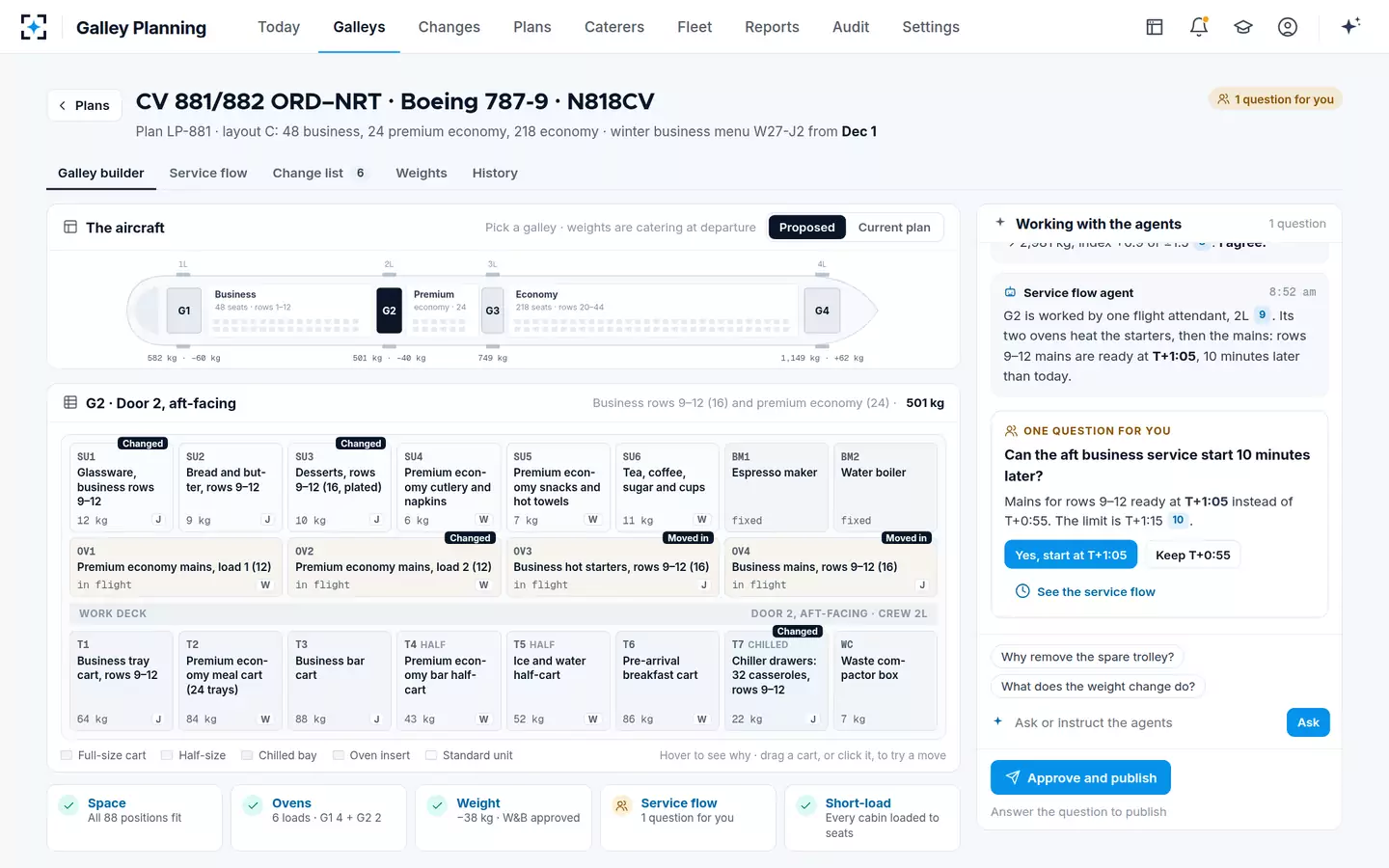Click the Short-load check status icon
This screenshot has height=868, width=1389.
click(806, 805)
